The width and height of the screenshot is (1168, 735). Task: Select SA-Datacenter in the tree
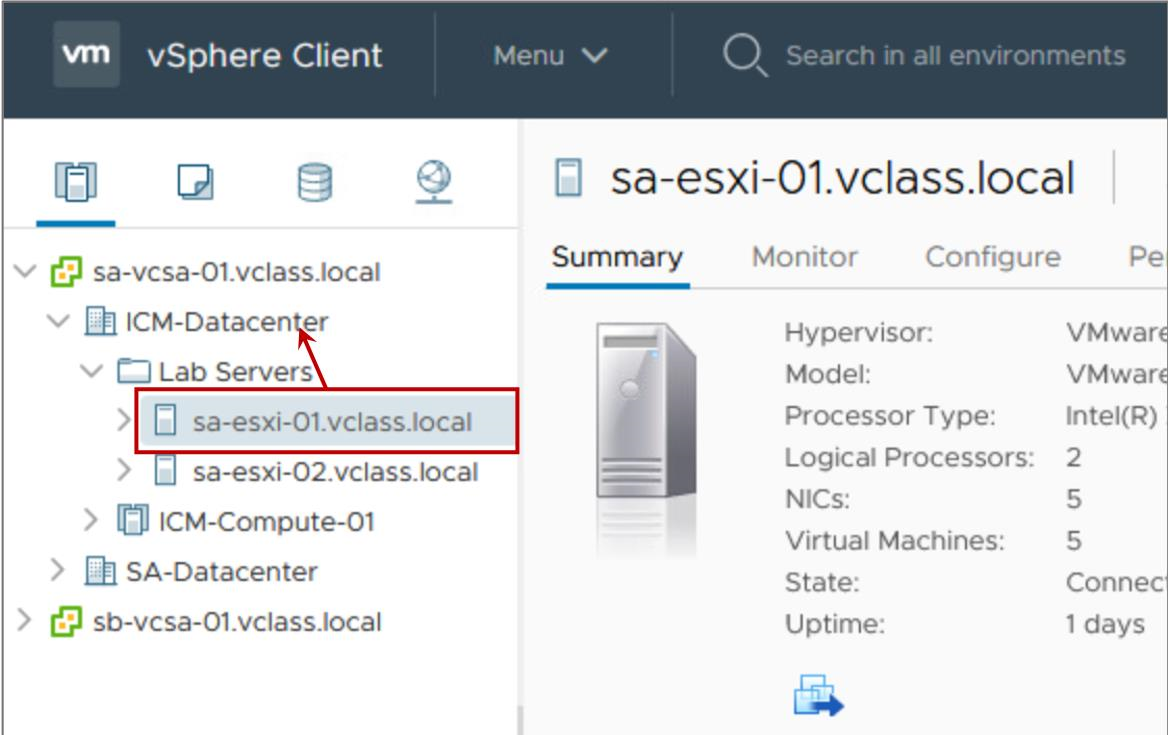click(221, 571)
